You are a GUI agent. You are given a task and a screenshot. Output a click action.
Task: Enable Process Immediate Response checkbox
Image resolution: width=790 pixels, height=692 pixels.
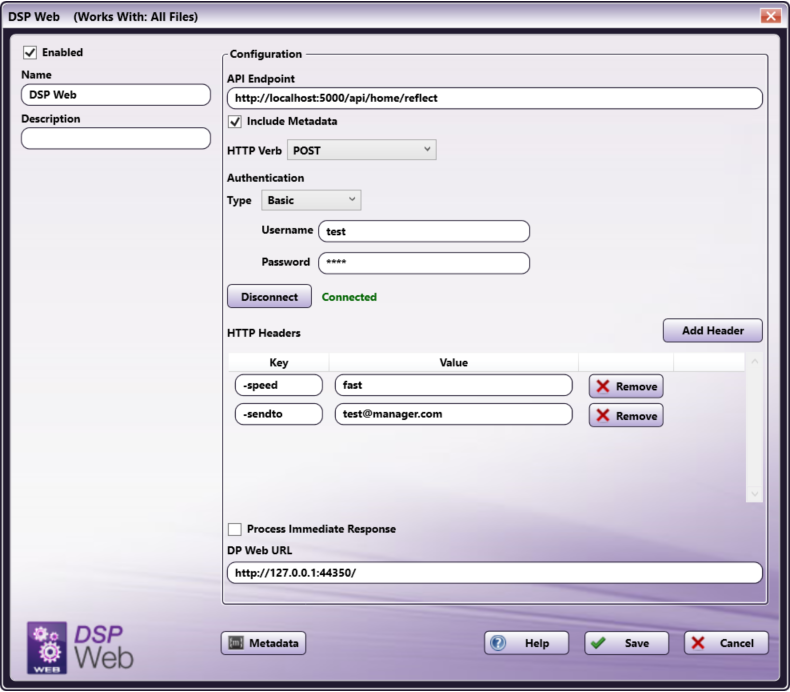[235, 529]
